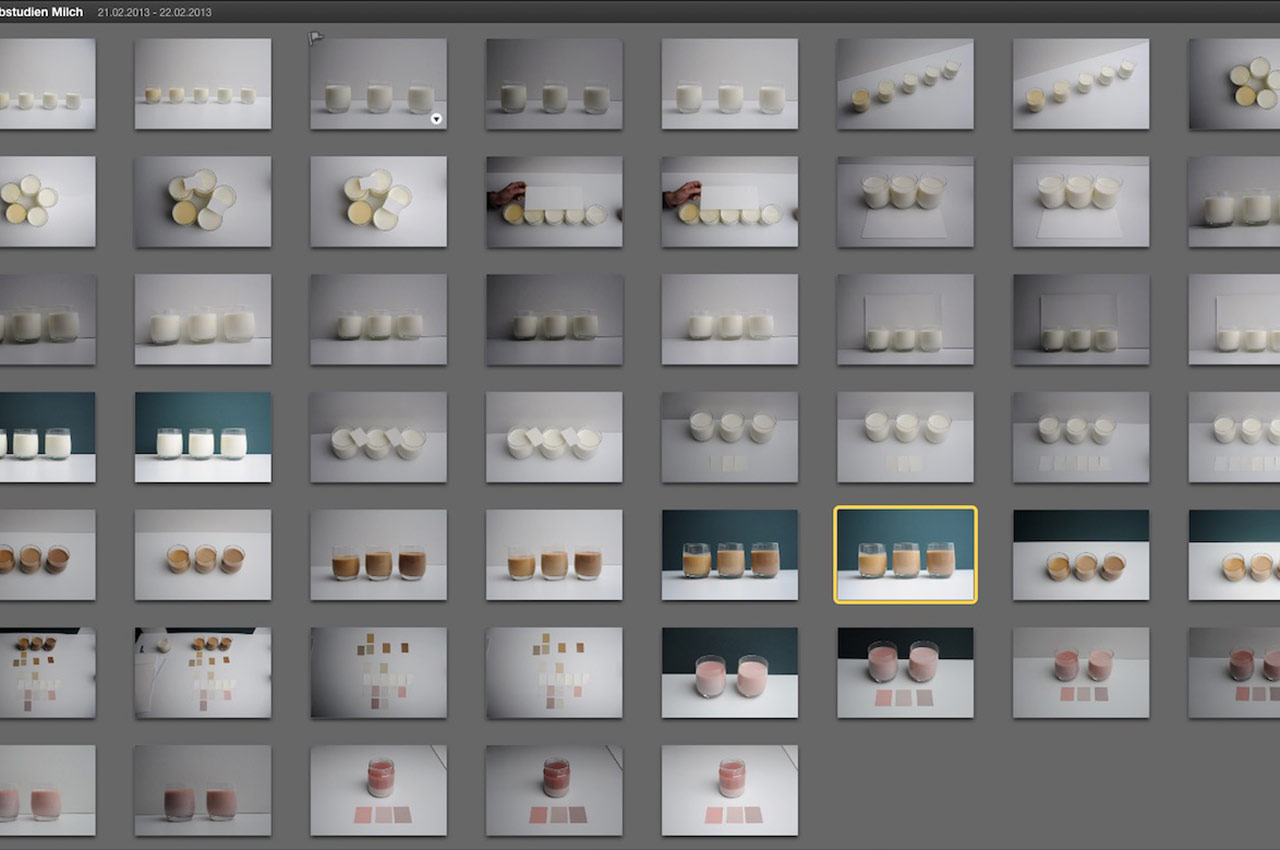Choose swatch layout photo with paper sheet
This screenshot has height=850, width=1280.
tap(202, 673)
